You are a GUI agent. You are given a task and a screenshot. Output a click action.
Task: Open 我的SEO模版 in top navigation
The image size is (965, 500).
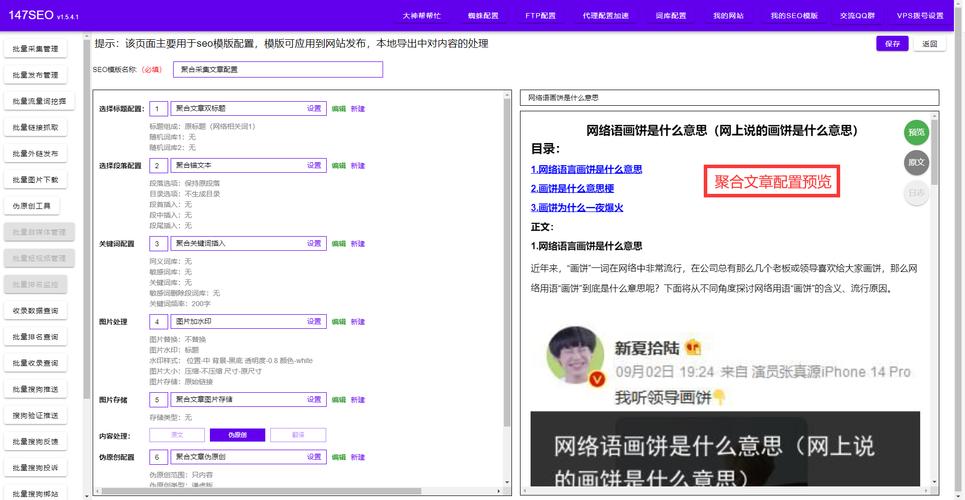click(795, 16)
